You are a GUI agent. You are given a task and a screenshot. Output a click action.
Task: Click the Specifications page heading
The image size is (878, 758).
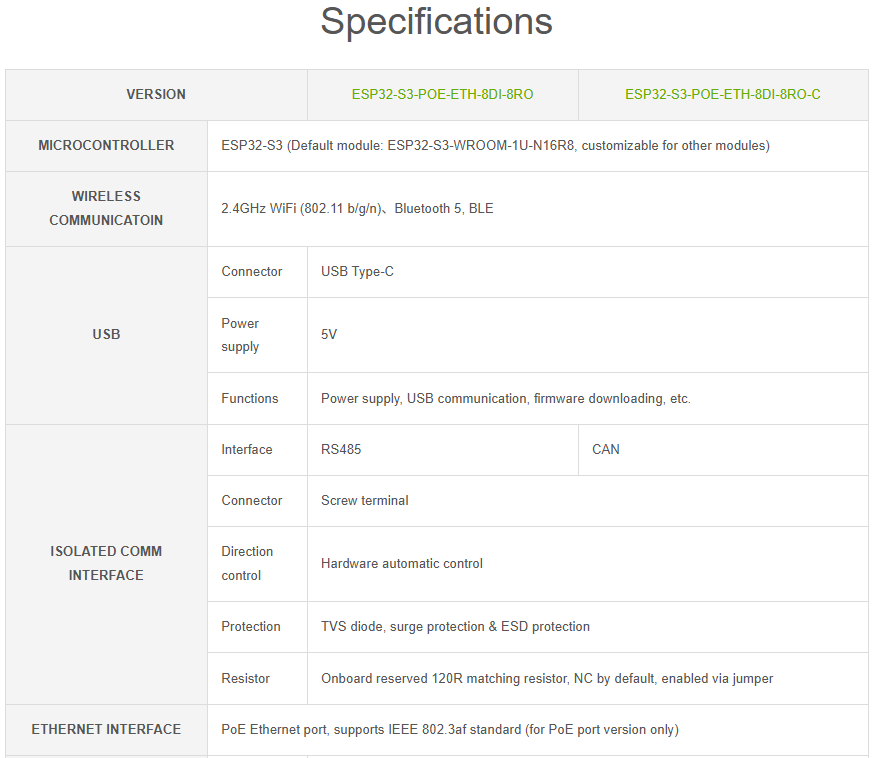[436, 22]
